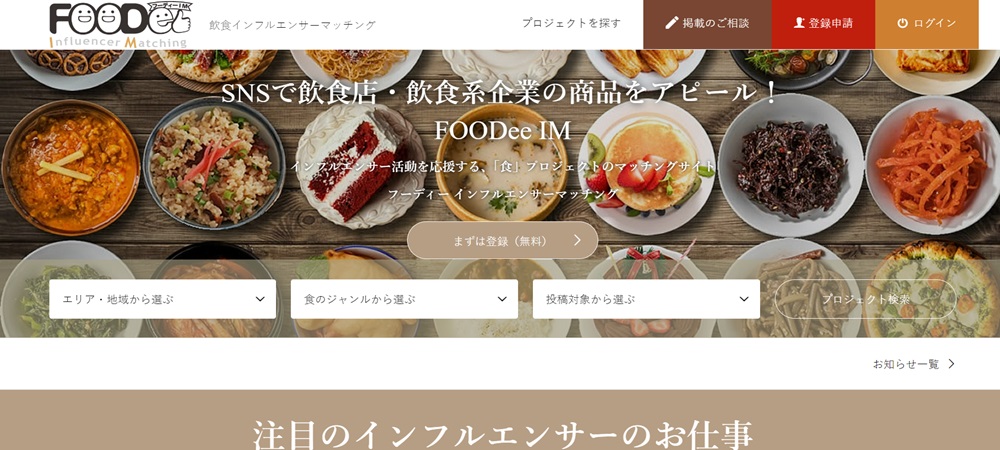Click the ログイン button
The image size is (1000, 450).
[927, 24]
